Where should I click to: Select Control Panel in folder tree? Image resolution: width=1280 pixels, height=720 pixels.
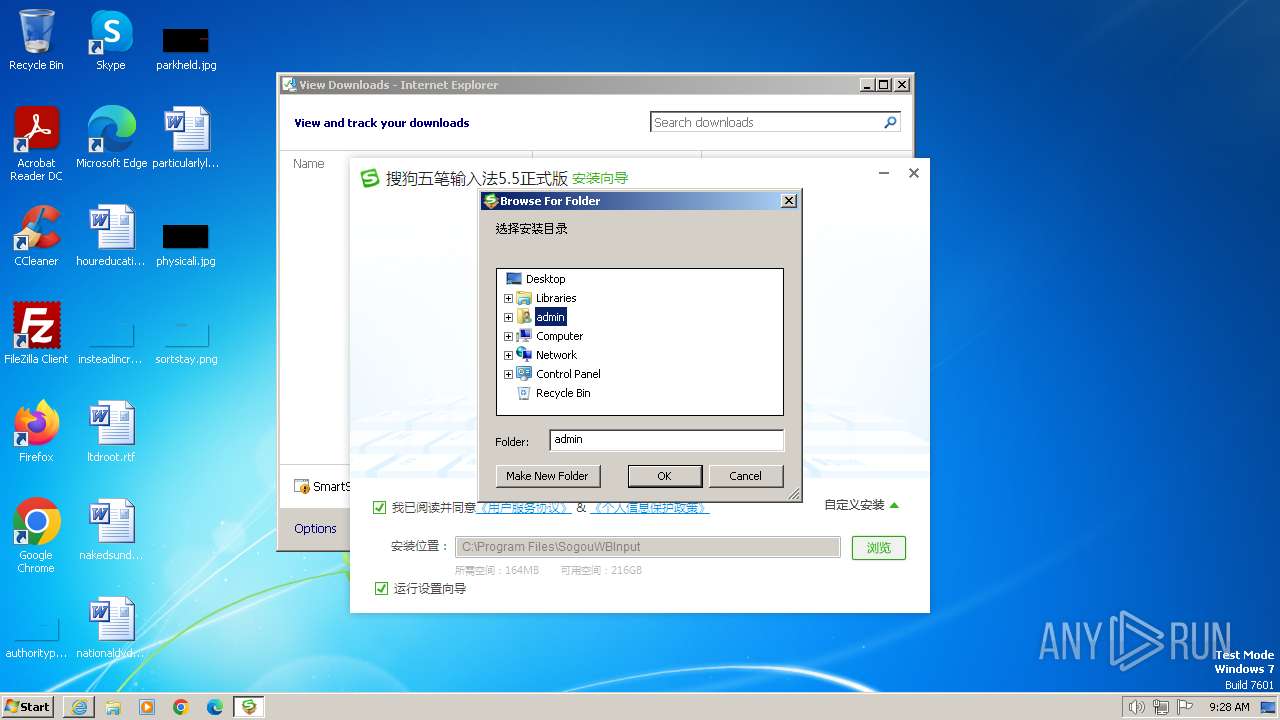click(x=568, y=374)
